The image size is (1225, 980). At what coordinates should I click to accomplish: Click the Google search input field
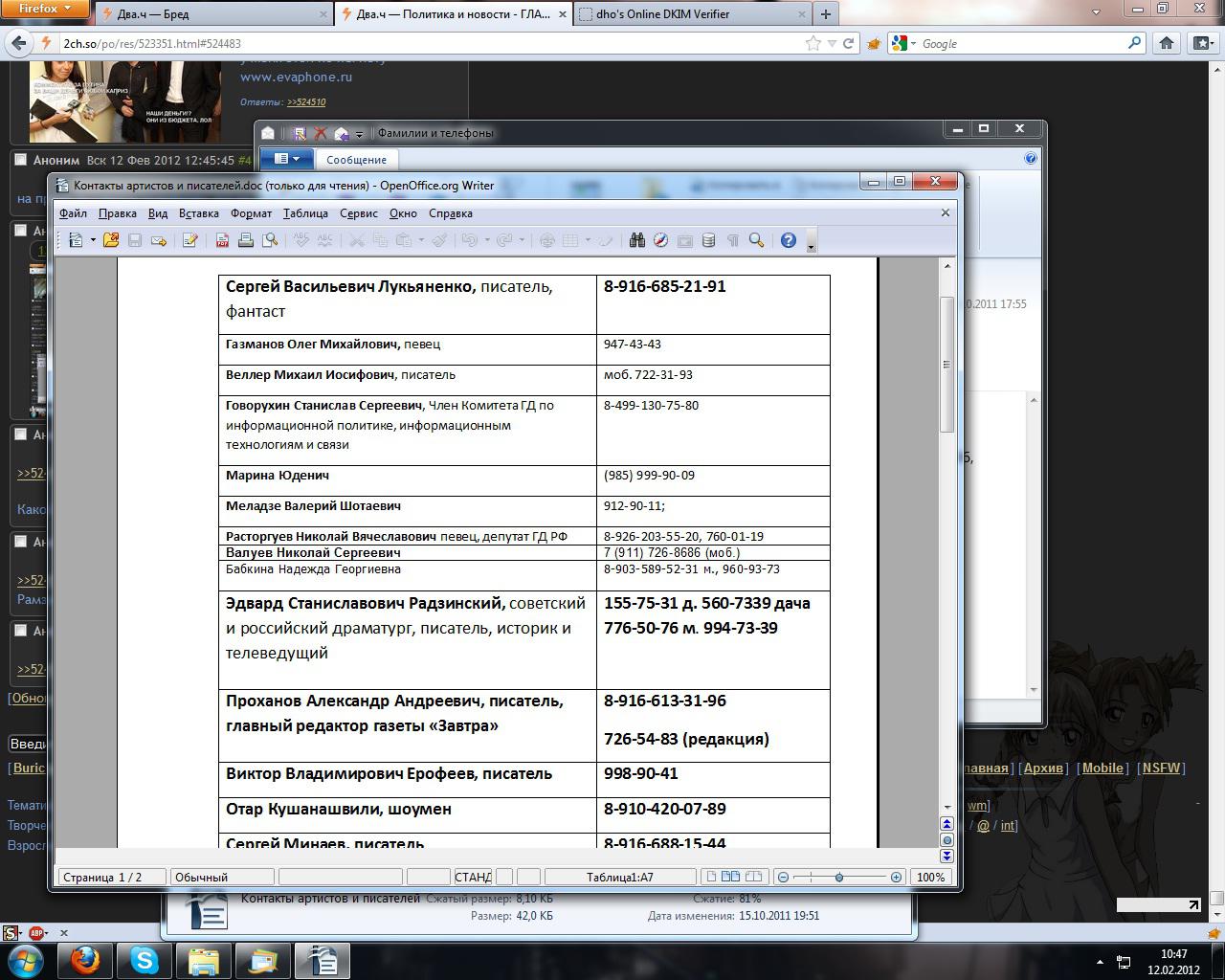click(x=1023, y=43)
